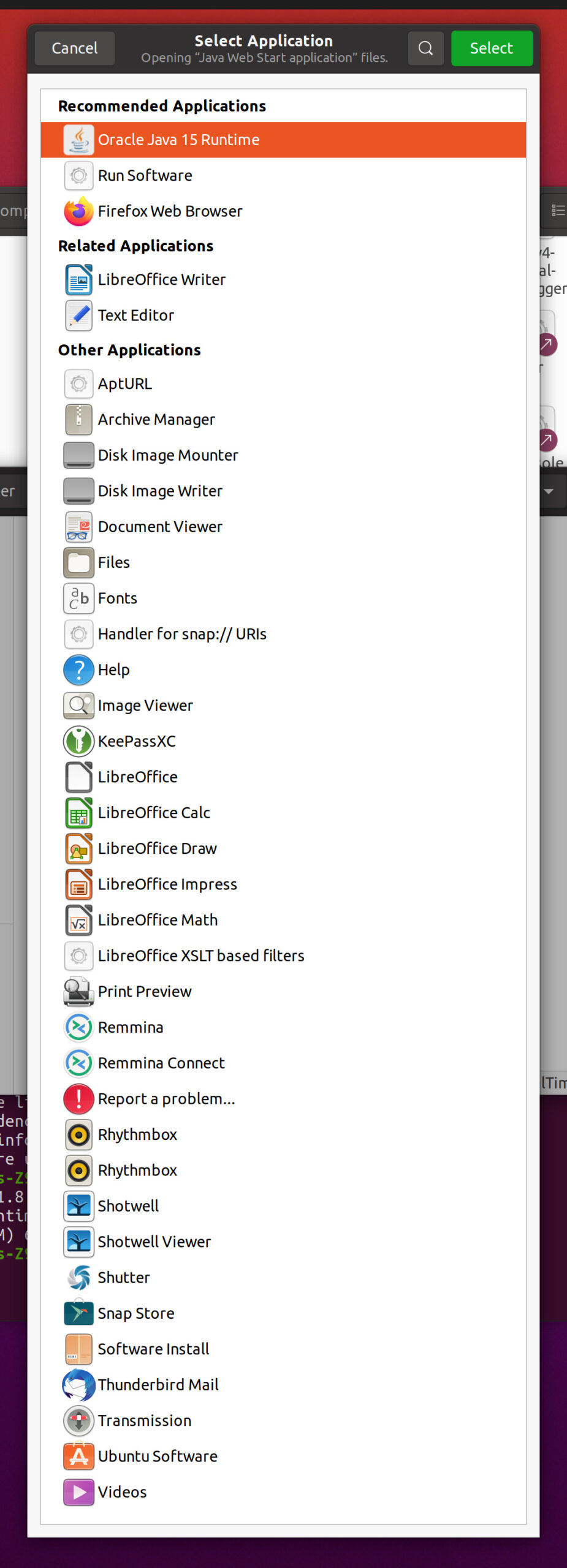Viewport: 567px width, 1568px height.
Task: Click the Ubuntu Software icon
Action: (78, 1456)
